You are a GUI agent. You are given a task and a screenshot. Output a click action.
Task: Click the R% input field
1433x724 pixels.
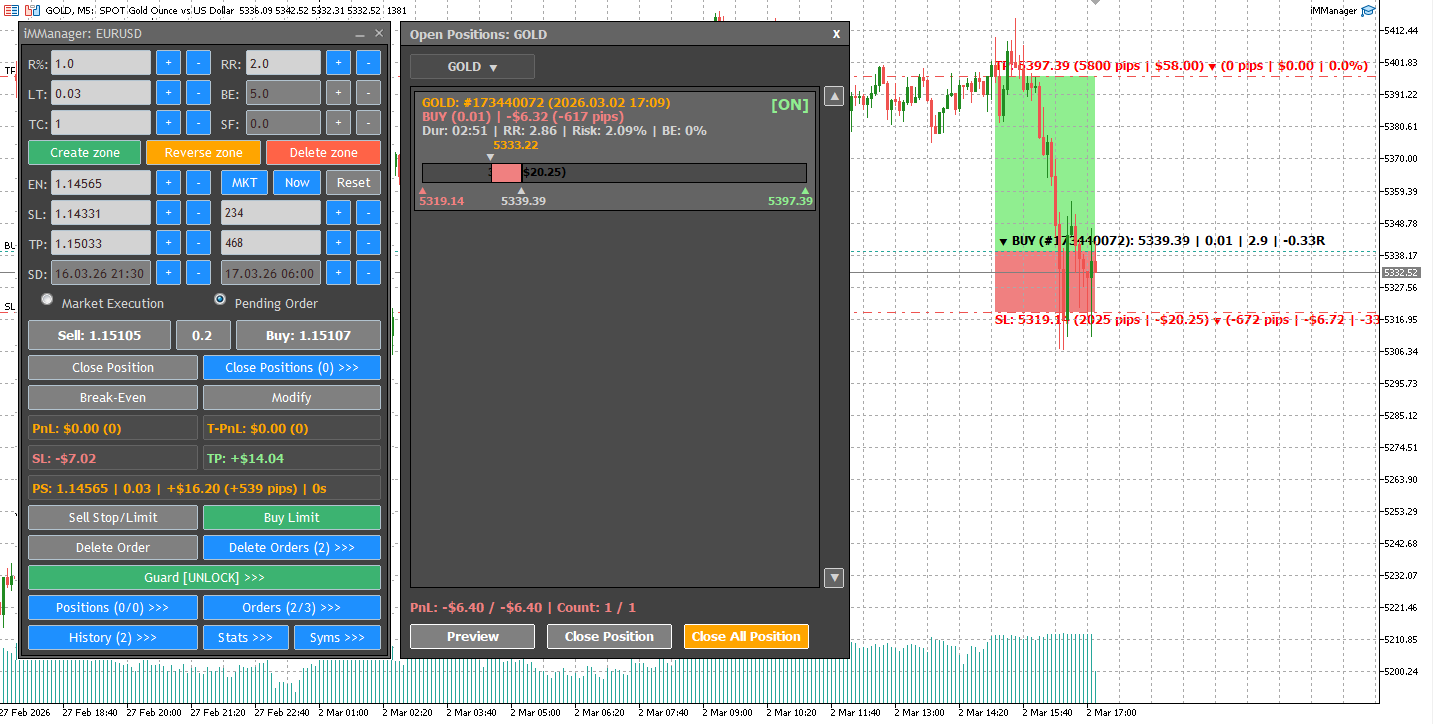pos(101,63)
